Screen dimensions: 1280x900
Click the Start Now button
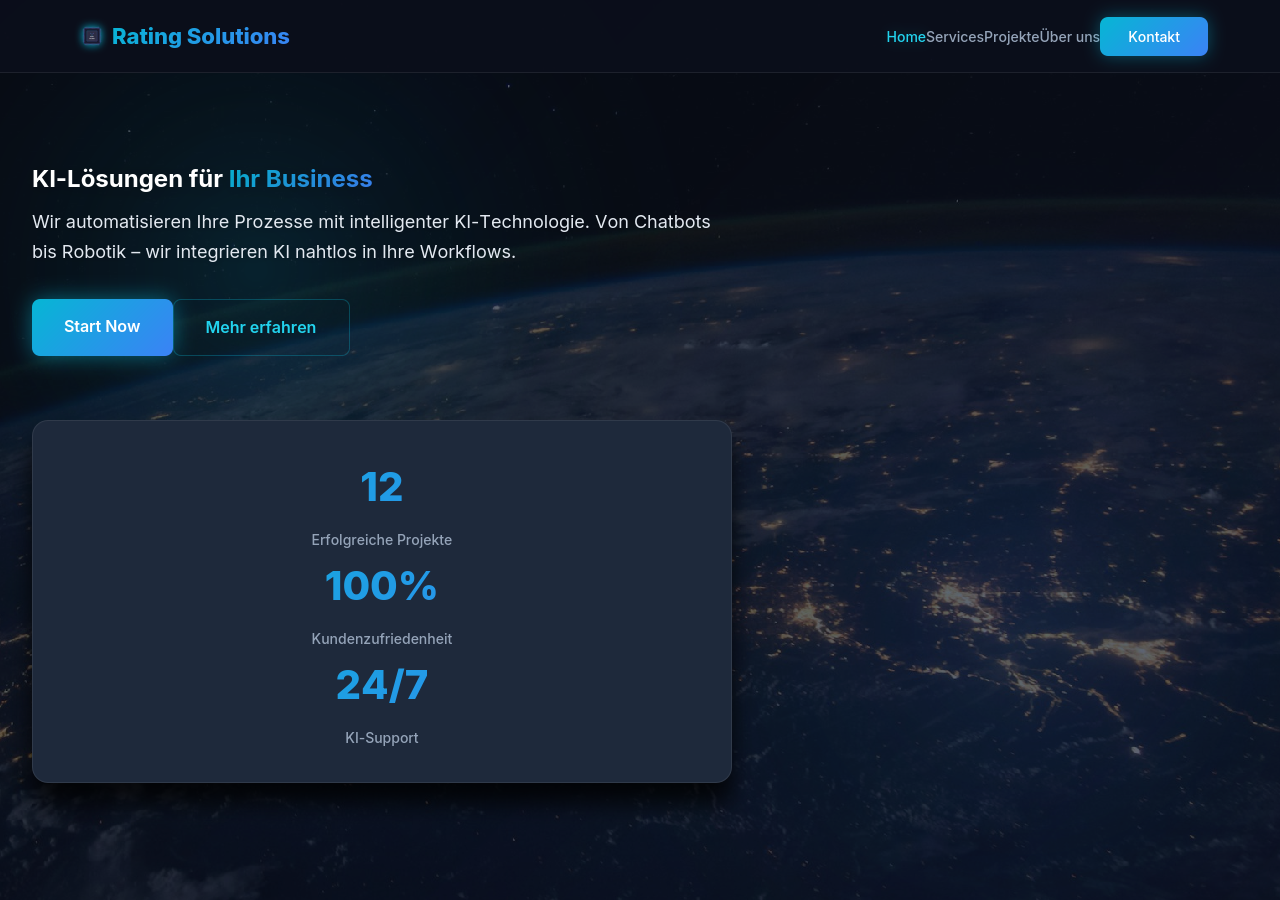(x=102, y=327)
